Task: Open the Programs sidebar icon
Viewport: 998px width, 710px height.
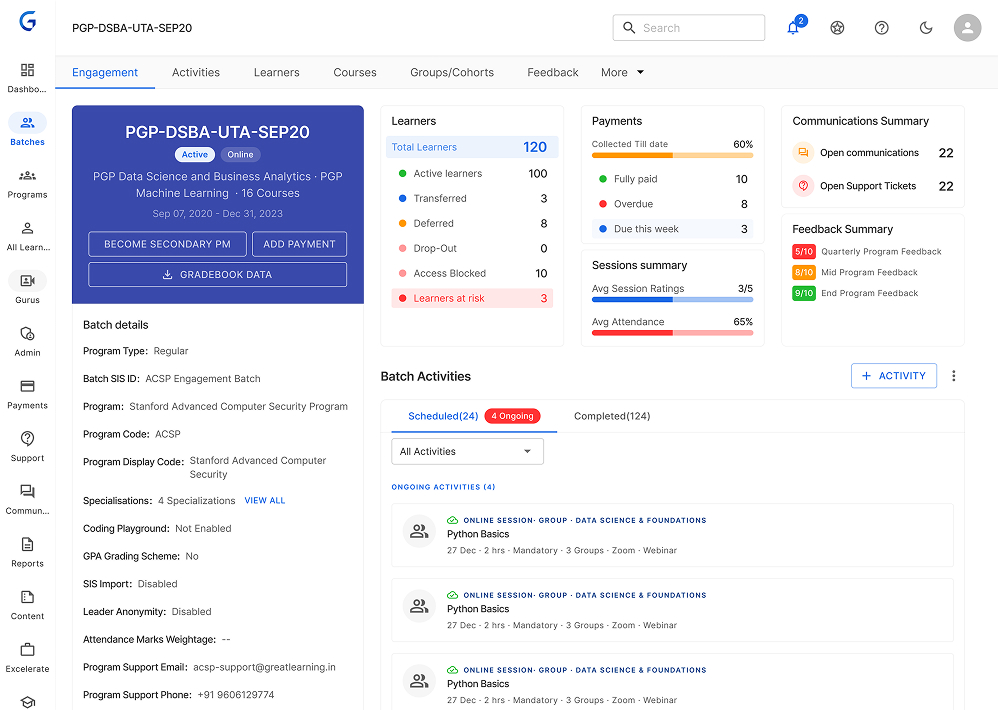Action: pos(27,176)
